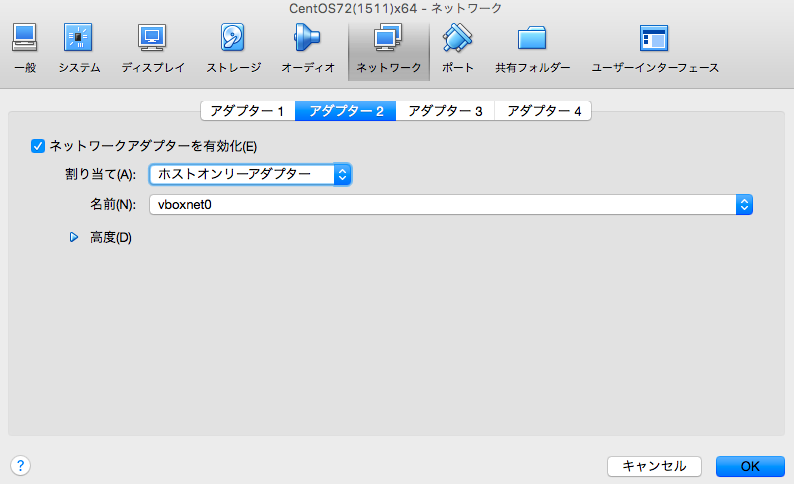
Task: Open the 割り当て dropdown showing ホストオンリーアダプター
Action: coord(250,175)
